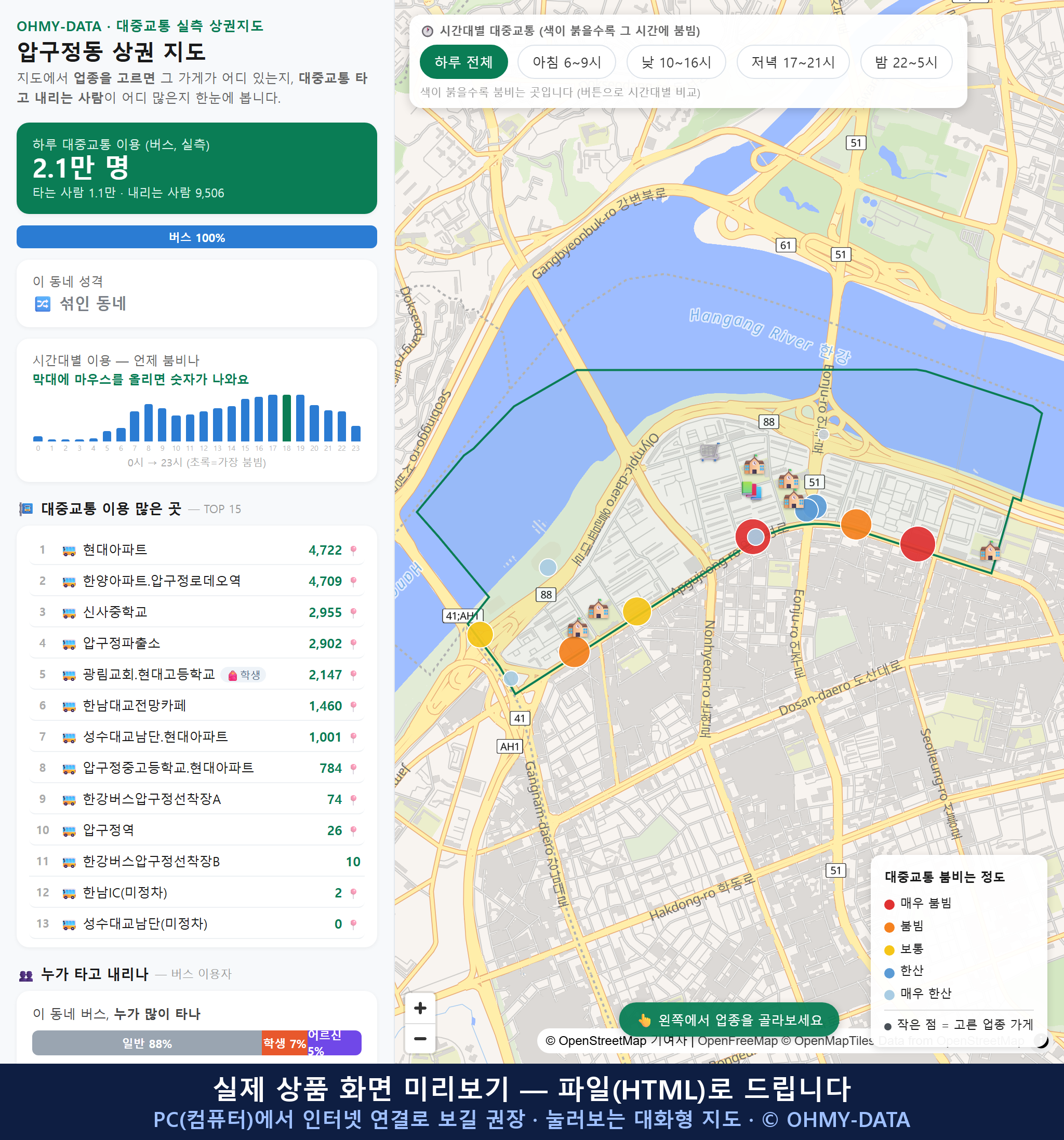1064x1140 pixels.
Task: Click the 2,147 ridership value
Action: click(x=325, y=675)
